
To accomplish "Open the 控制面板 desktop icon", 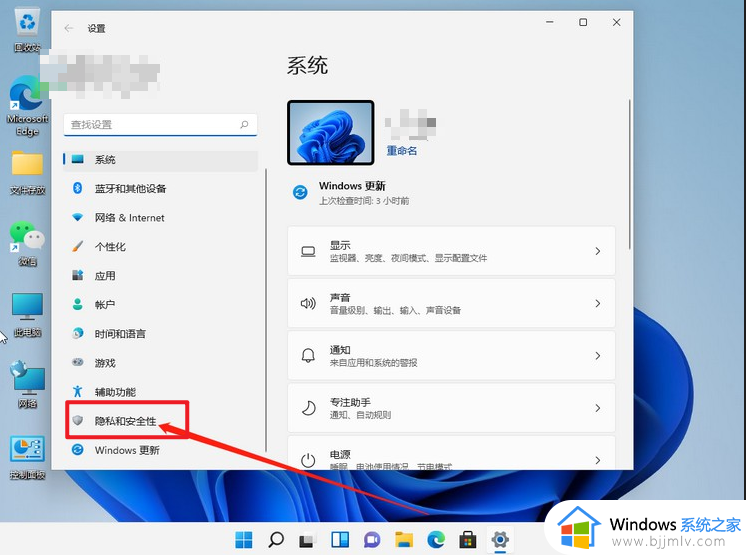I will 27,458.
